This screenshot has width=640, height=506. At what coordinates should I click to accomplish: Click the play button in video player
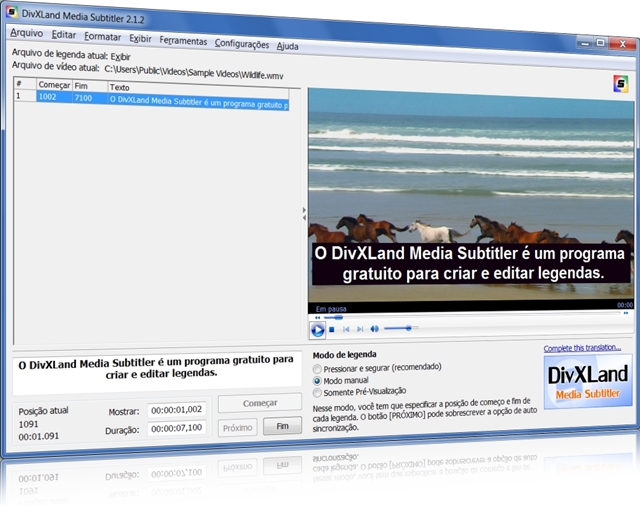pyautogui.click(x=318, y=330)
